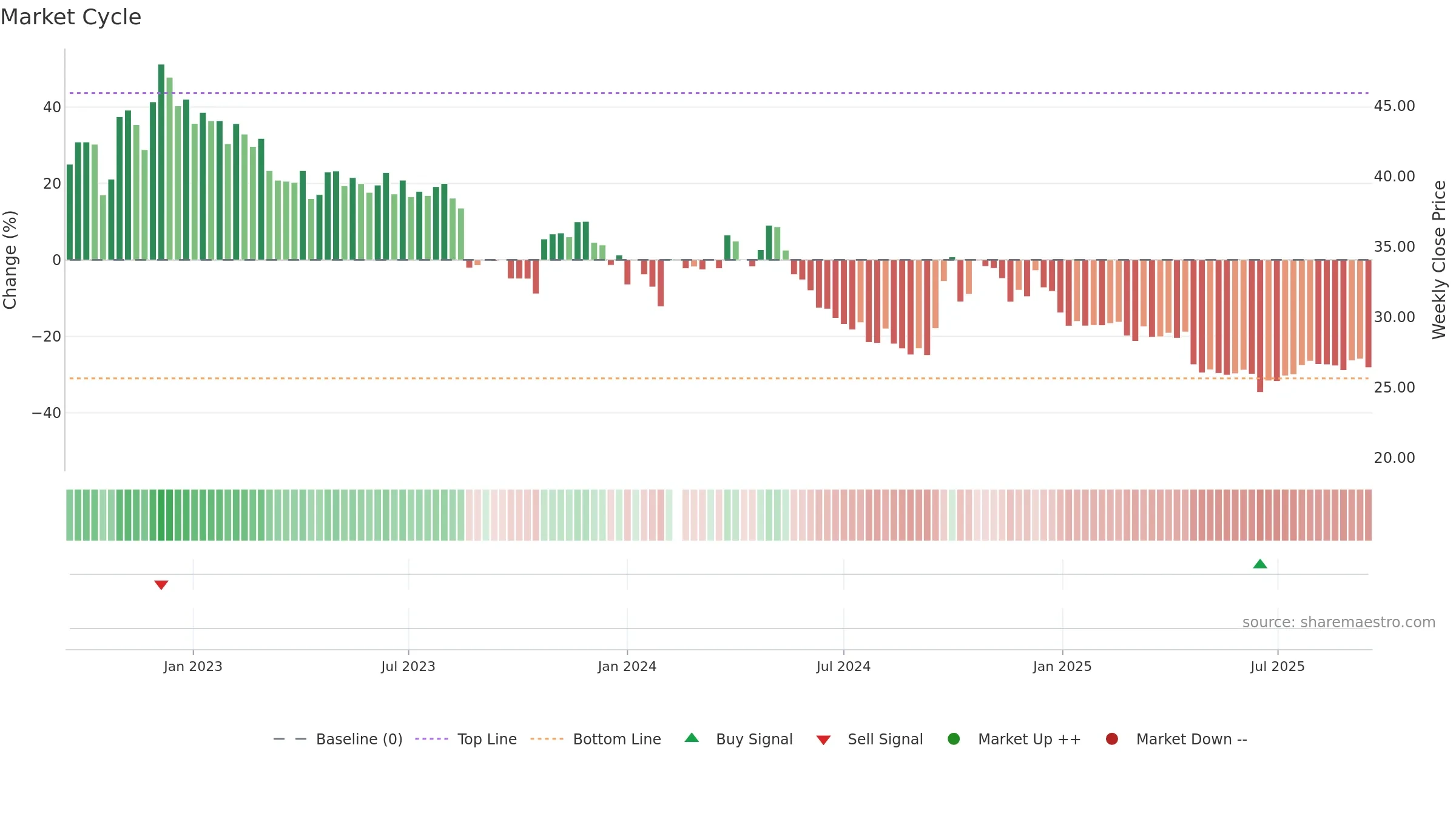The height and width of the screenshot is (819, 1456).
Task: Click the Change (%) axis title
Action: click(10, 260)
